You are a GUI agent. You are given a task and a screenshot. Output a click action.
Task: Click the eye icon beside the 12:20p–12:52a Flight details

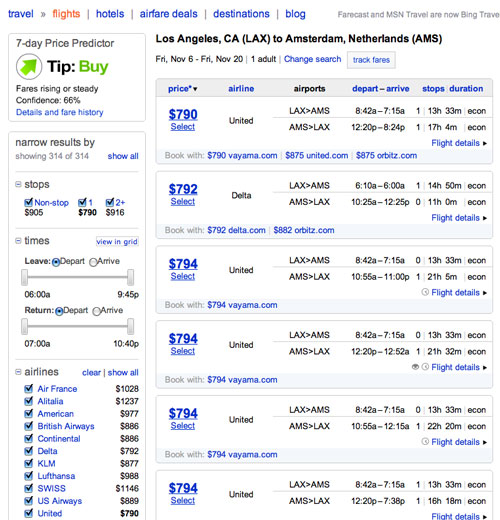[415, 367]
